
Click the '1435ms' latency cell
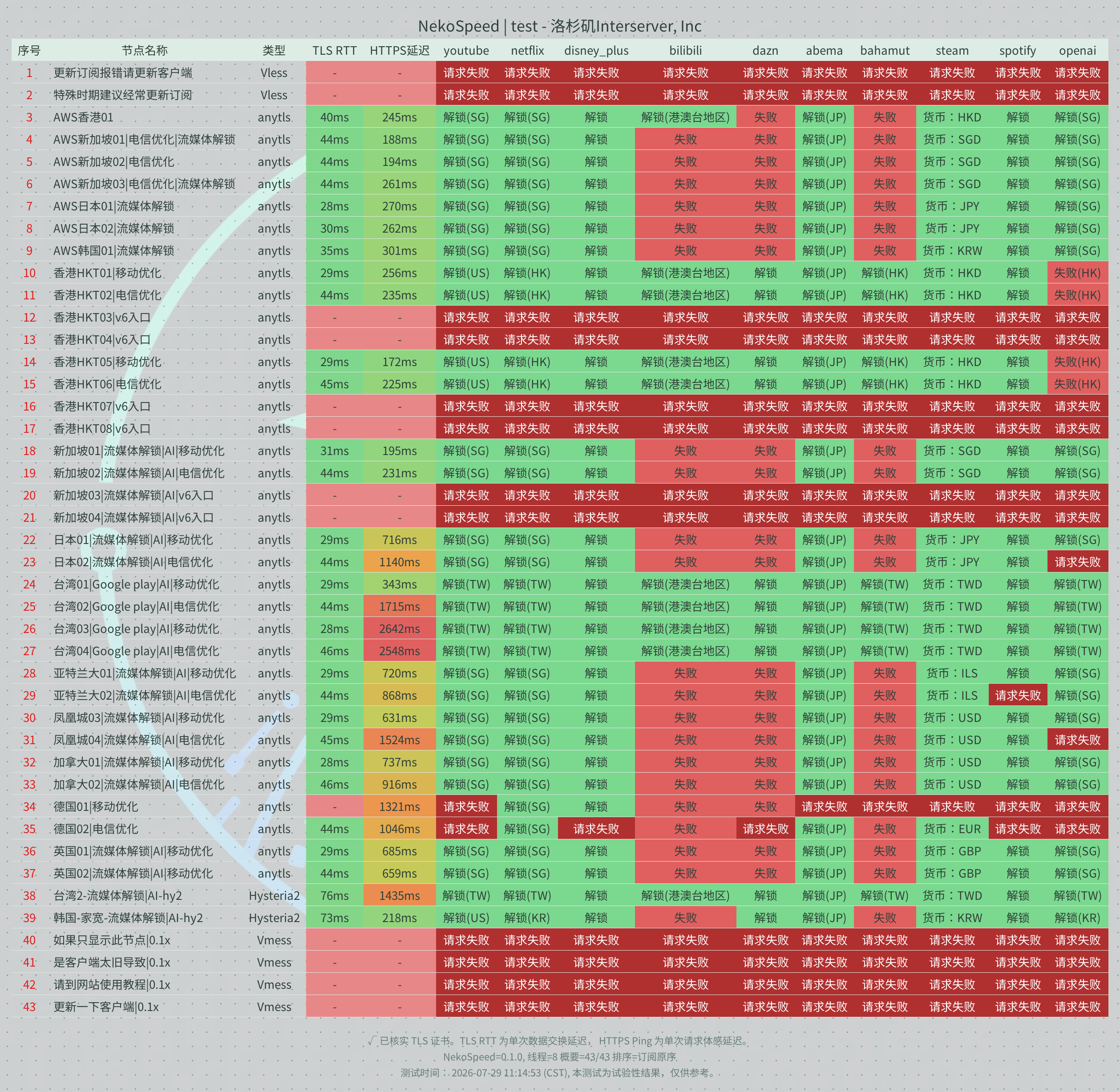click(x=399, y=895)
